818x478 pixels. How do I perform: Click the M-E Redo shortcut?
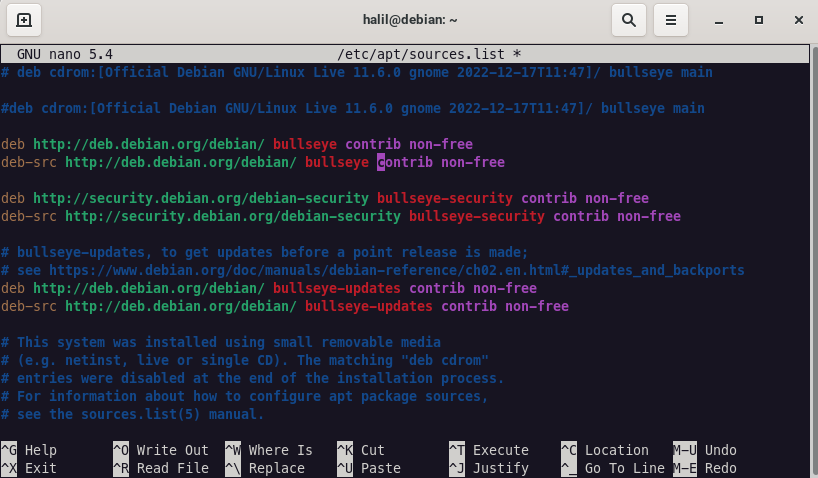click(x=705, y=468)
